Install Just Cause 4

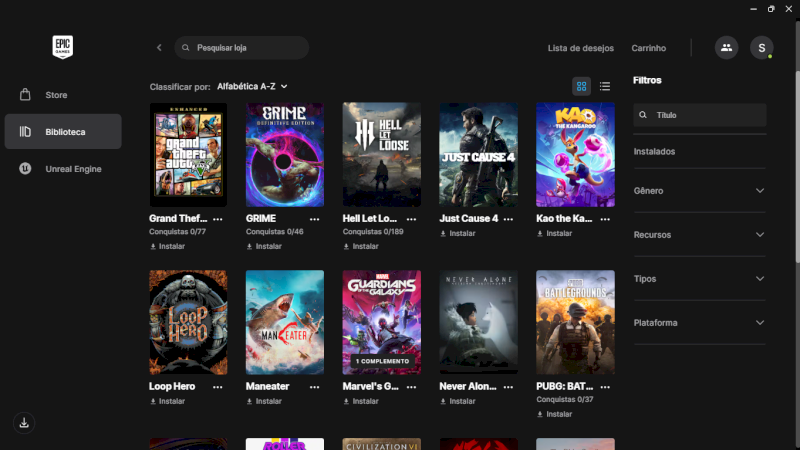click(x=458, y=234)
